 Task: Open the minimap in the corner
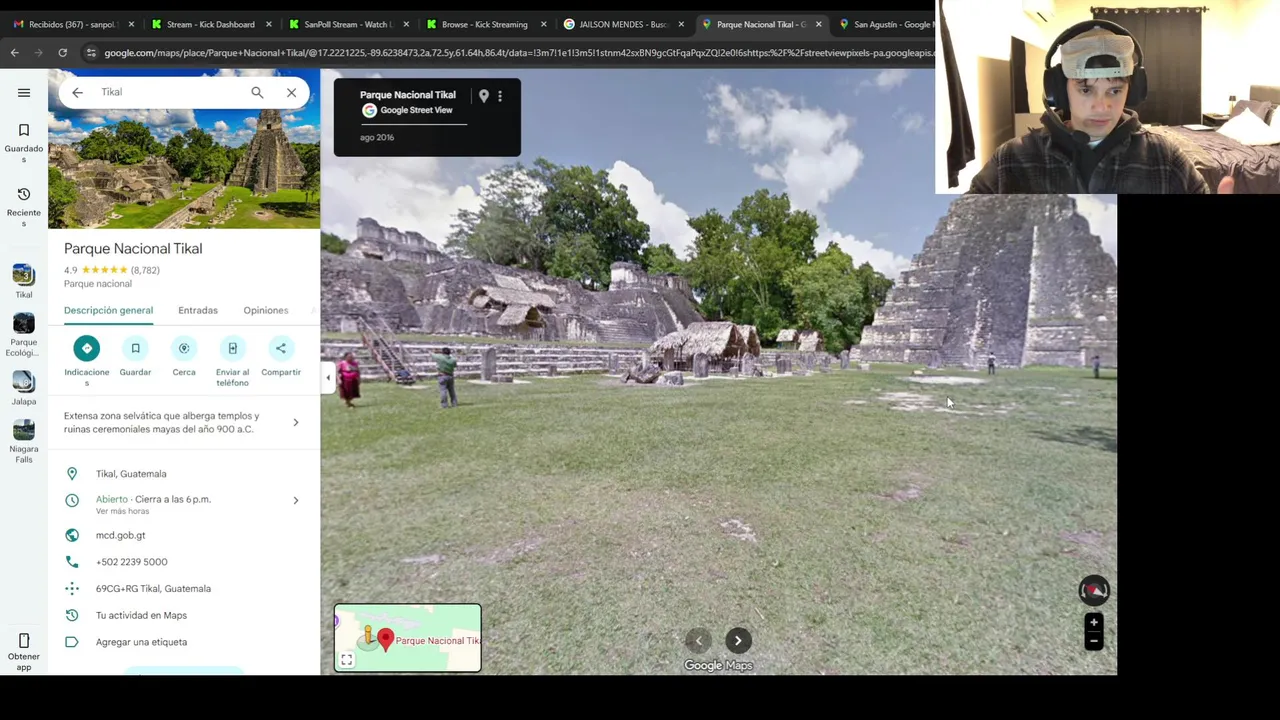point(408,638)
